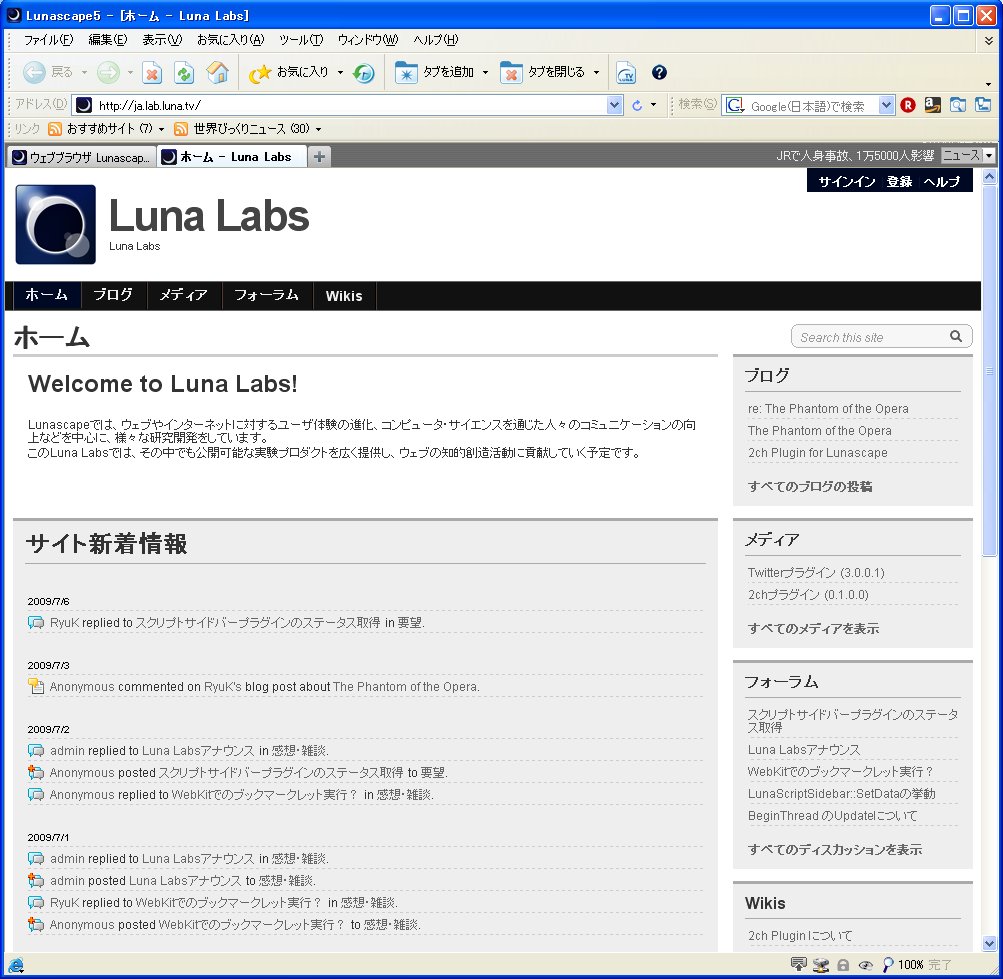
Task: Select the ブログ navigation tab
Action: click(113, 295)
